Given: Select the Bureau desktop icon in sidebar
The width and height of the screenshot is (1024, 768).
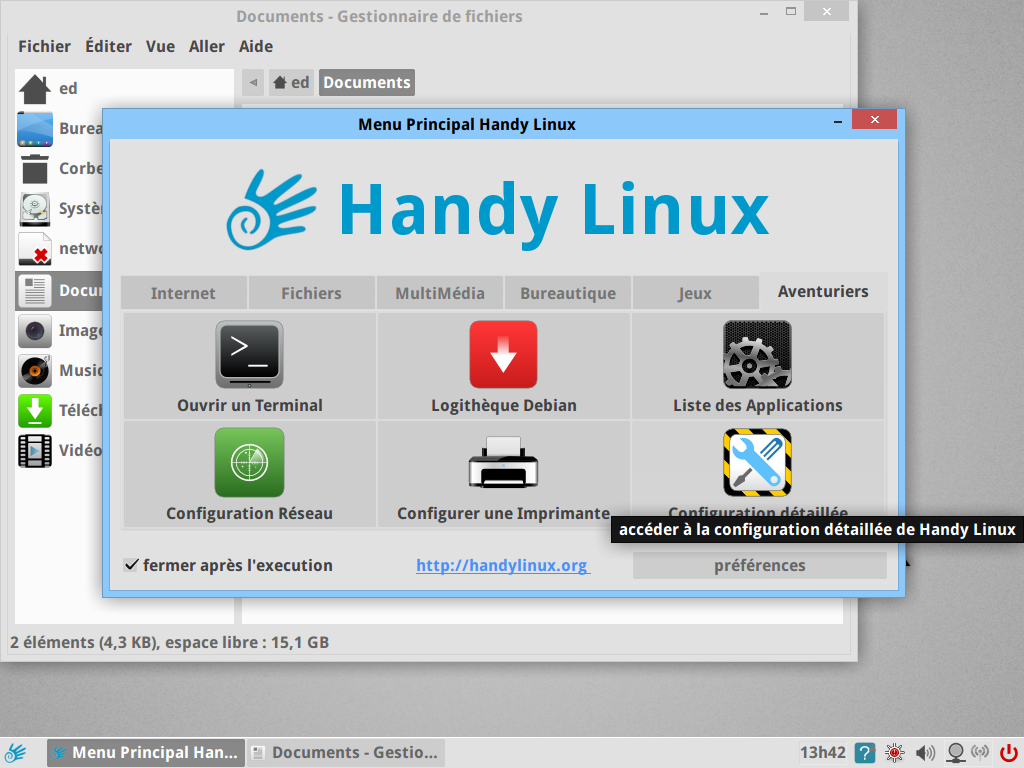Looking at the screenshot, I should click(x=35, y=129).
